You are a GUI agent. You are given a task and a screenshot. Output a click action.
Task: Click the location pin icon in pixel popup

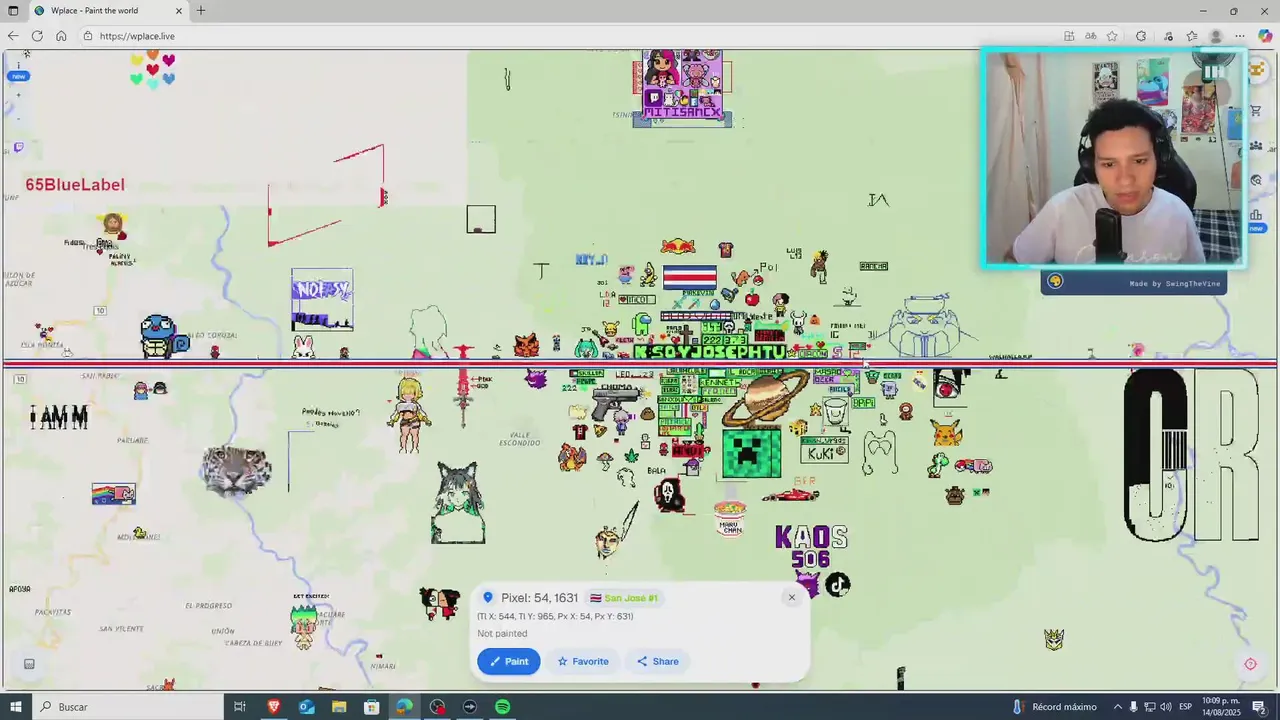488,598
